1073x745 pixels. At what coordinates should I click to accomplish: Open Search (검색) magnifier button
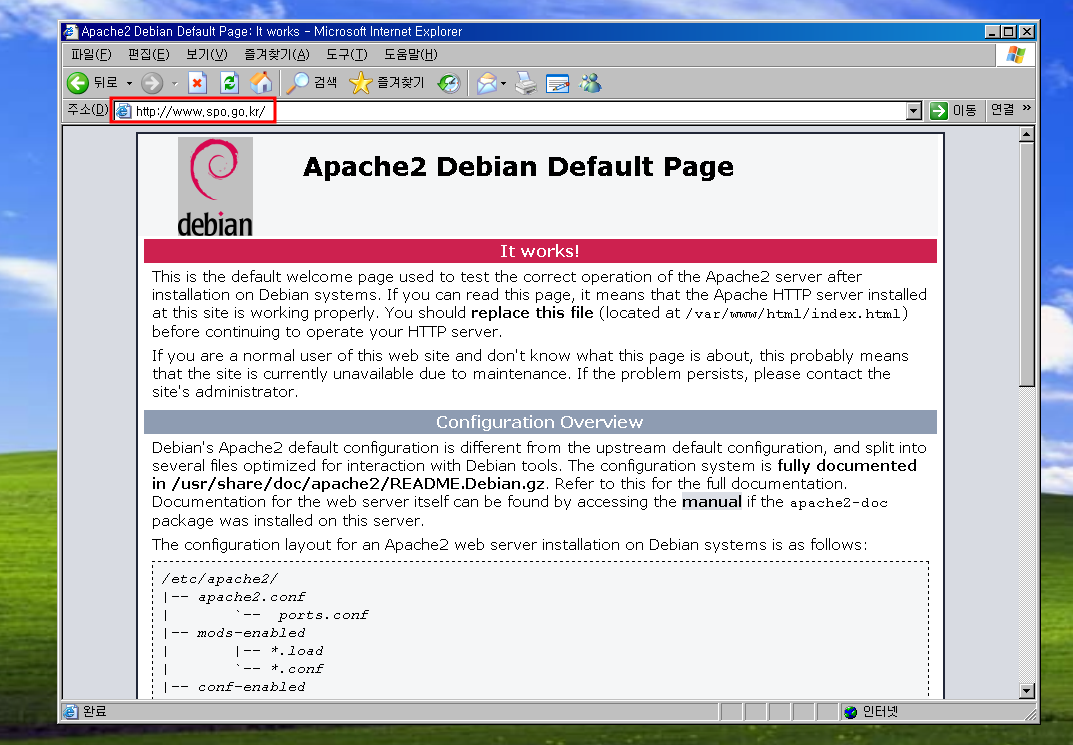point(311,83)
